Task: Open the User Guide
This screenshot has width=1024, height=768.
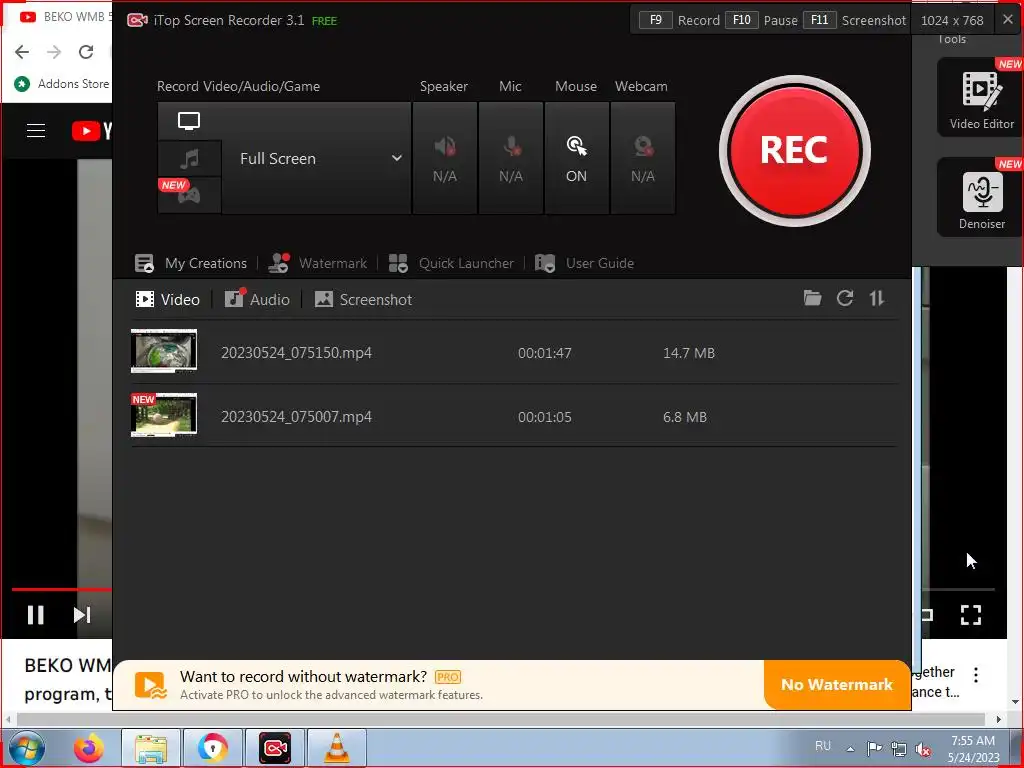Action: click(584, 263)
